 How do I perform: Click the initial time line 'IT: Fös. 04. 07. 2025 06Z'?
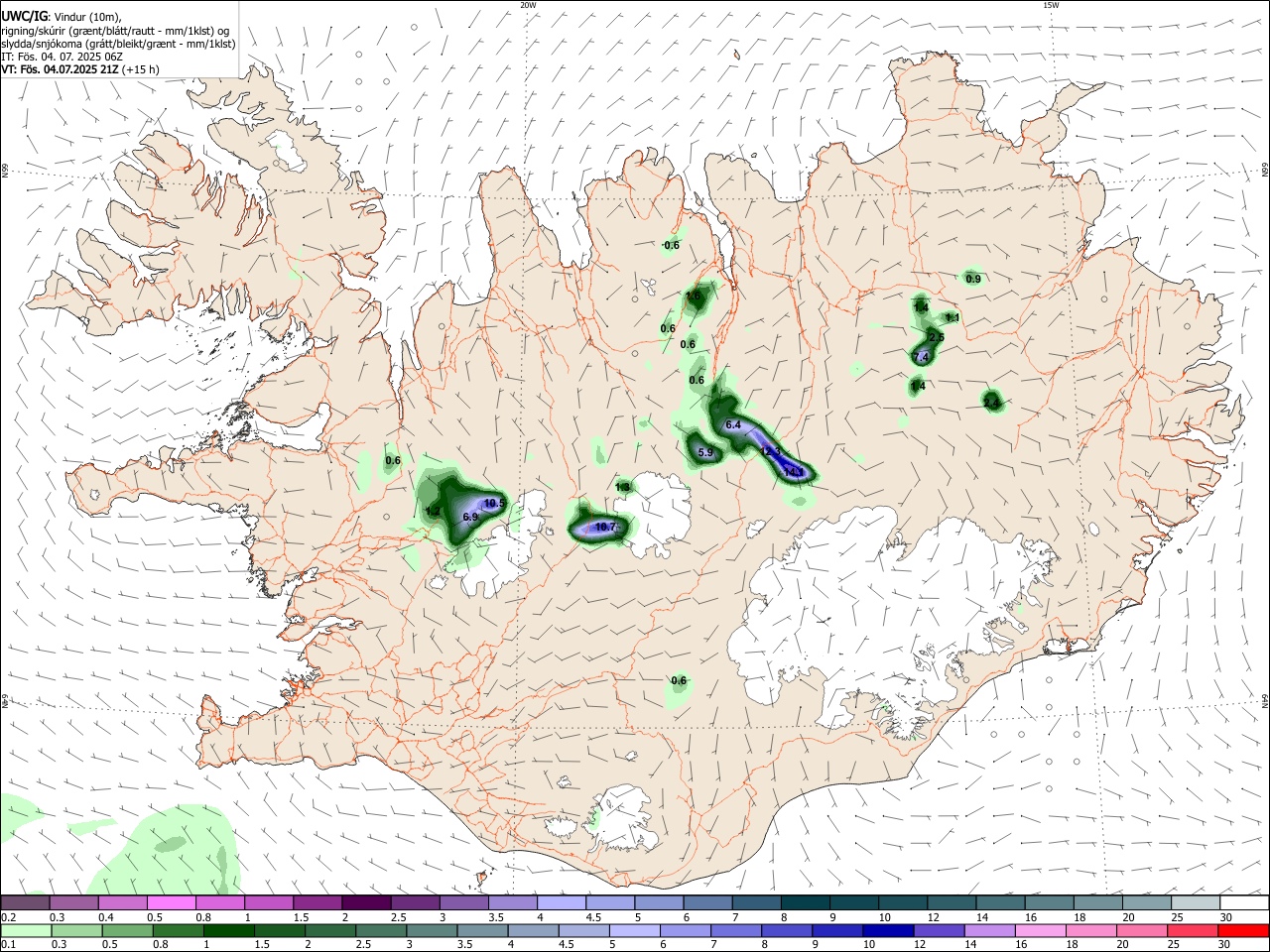coord(63,57)
